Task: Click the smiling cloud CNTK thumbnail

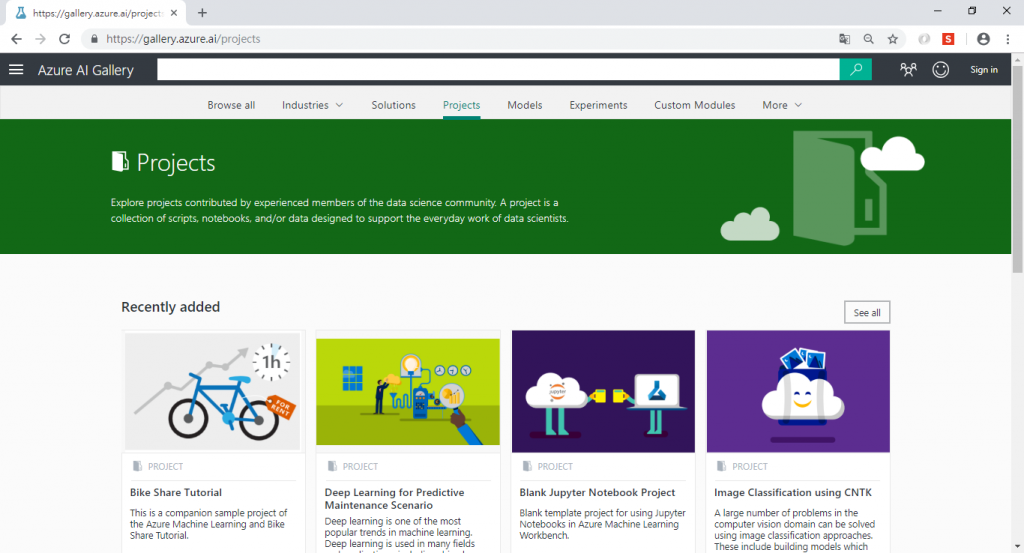Action: (798, 391)
